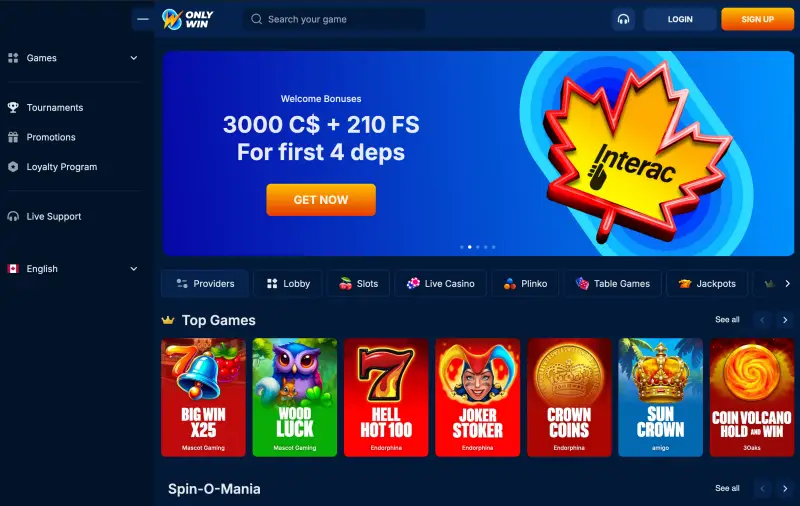Open the Joker Stoker game thumbnail
Screen dimensions: 800x506
478,397
